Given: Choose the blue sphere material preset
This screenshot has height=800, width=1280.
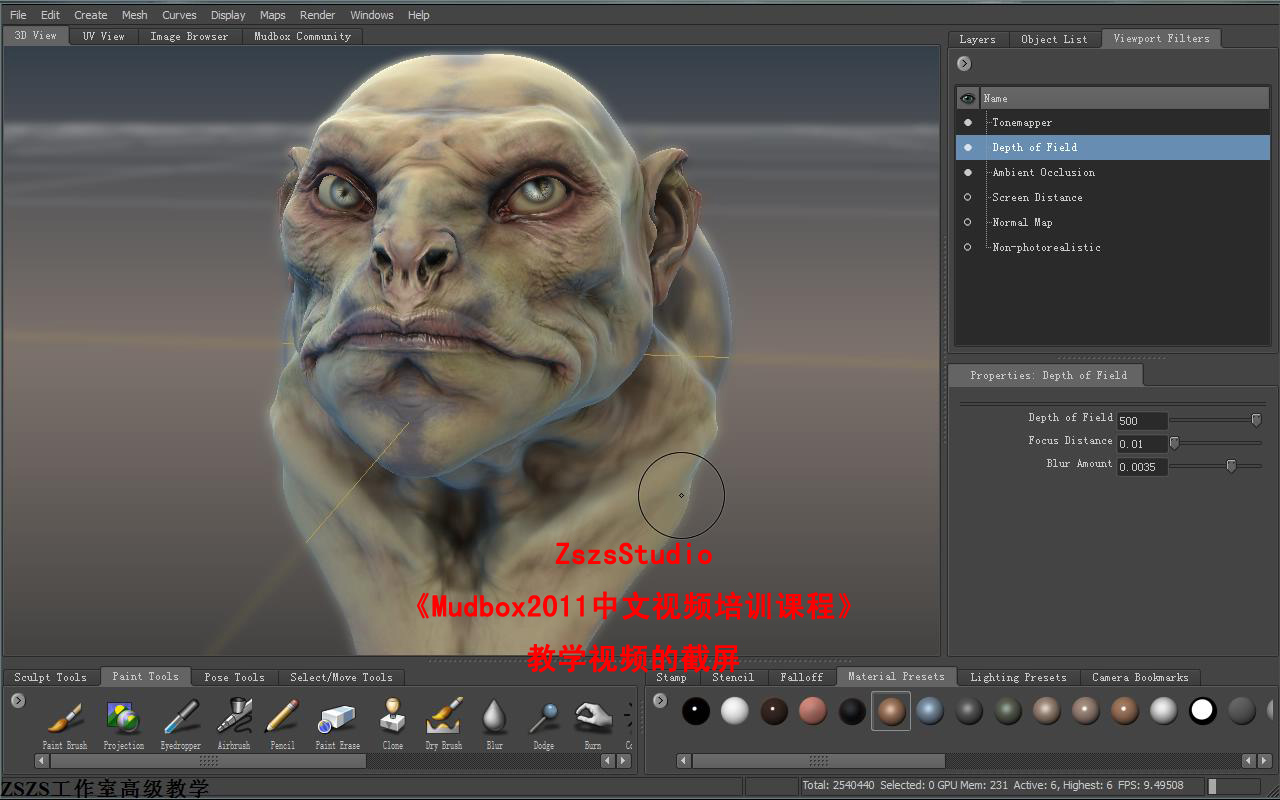Looking at the screenshot, I should pyautogui.click(x=930, y=711).
